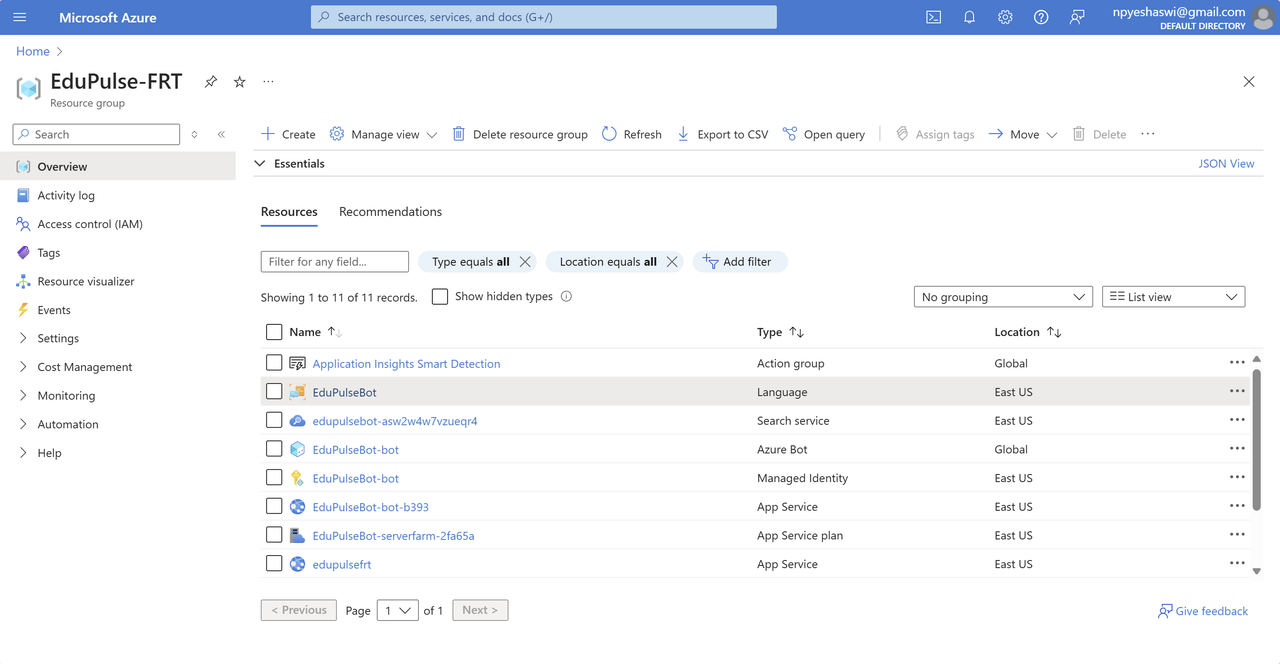This screenshot has height=664, width=1280.
Task: Close the resource group blade
Action: coord(1248,82)
